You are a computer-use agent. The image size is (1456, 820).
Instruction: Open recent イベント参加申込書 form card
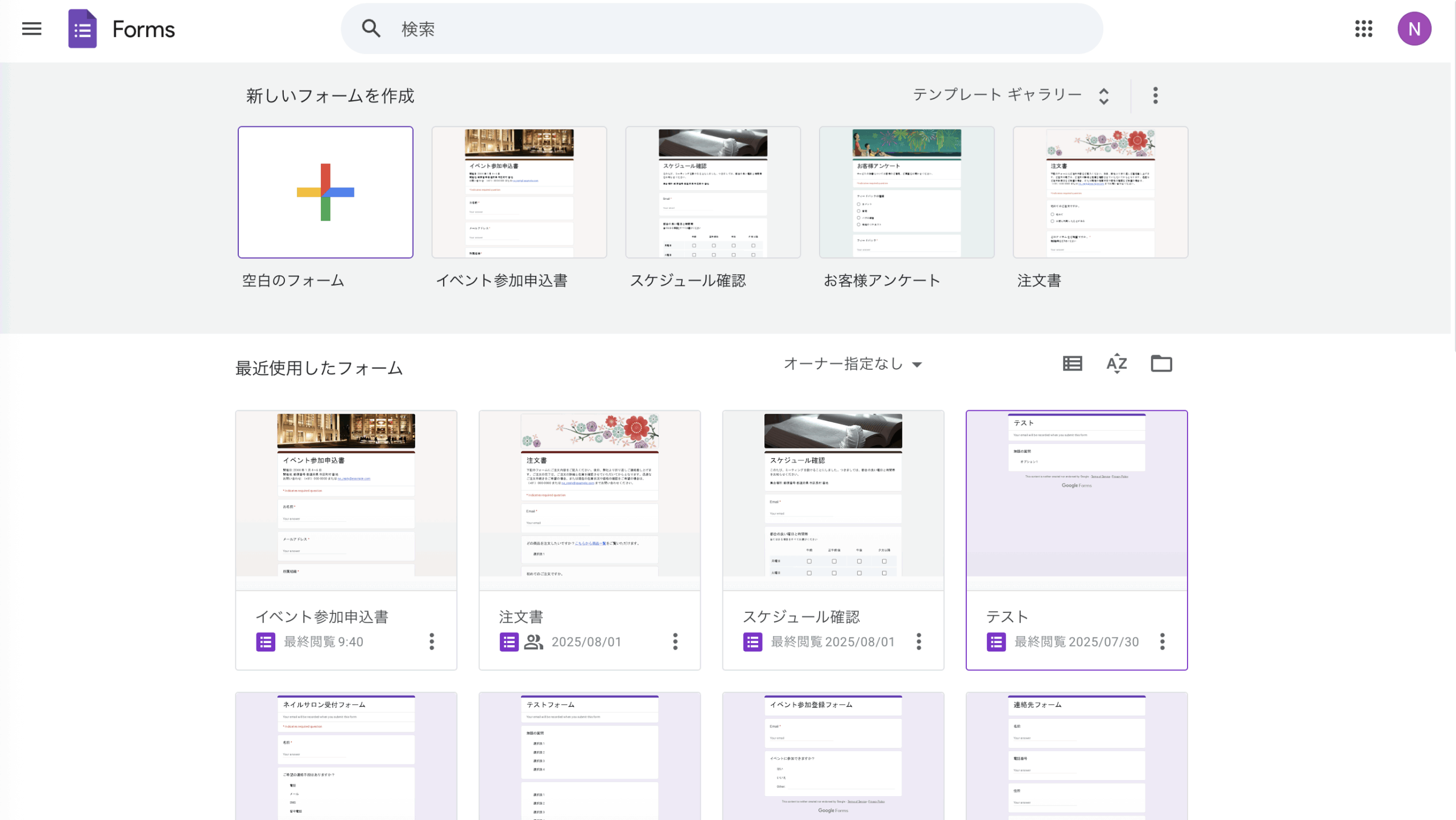tap(346, 540)
